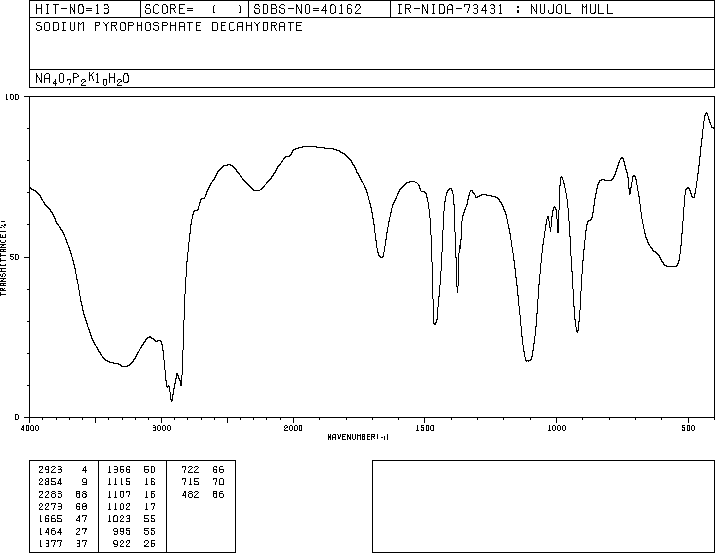Click the 50 transmittance axis label
715x553 pixels.
pos(15,257)
